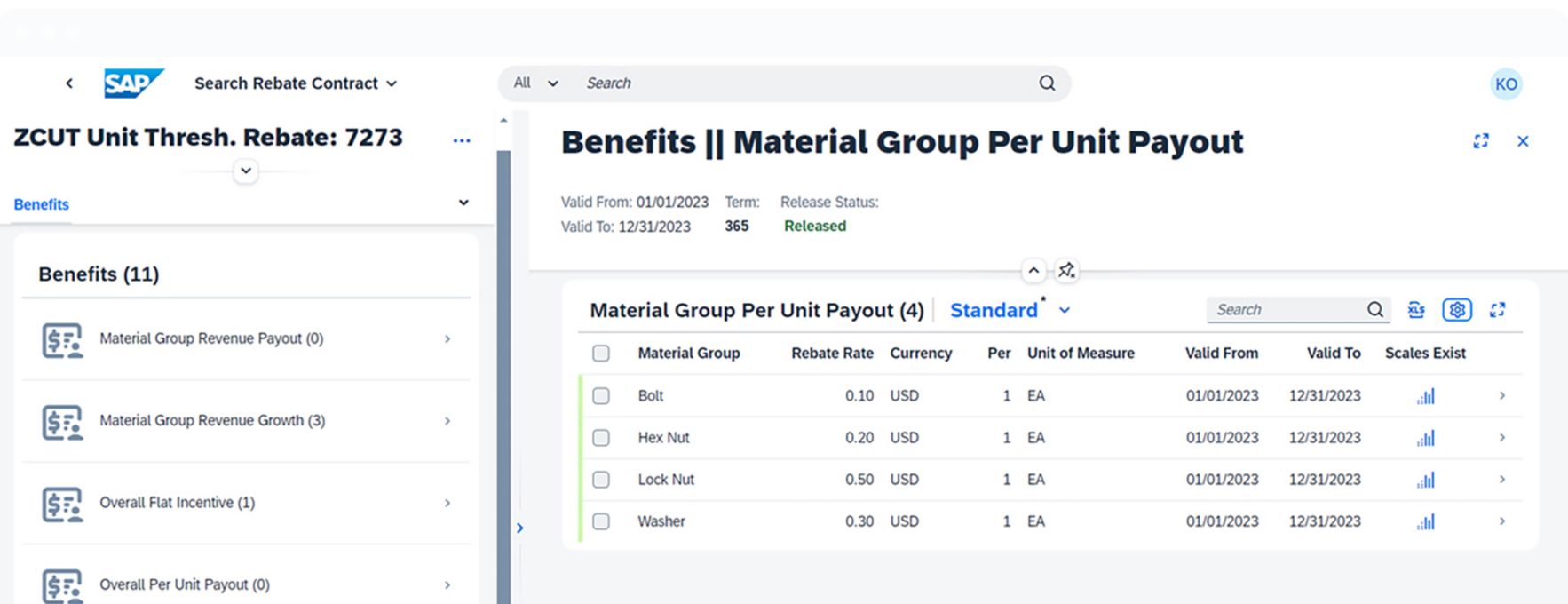This screenshot has height=604, width=1568.
Task: Check the Hex Nut row checkbox
Action: tap(601, 438)
